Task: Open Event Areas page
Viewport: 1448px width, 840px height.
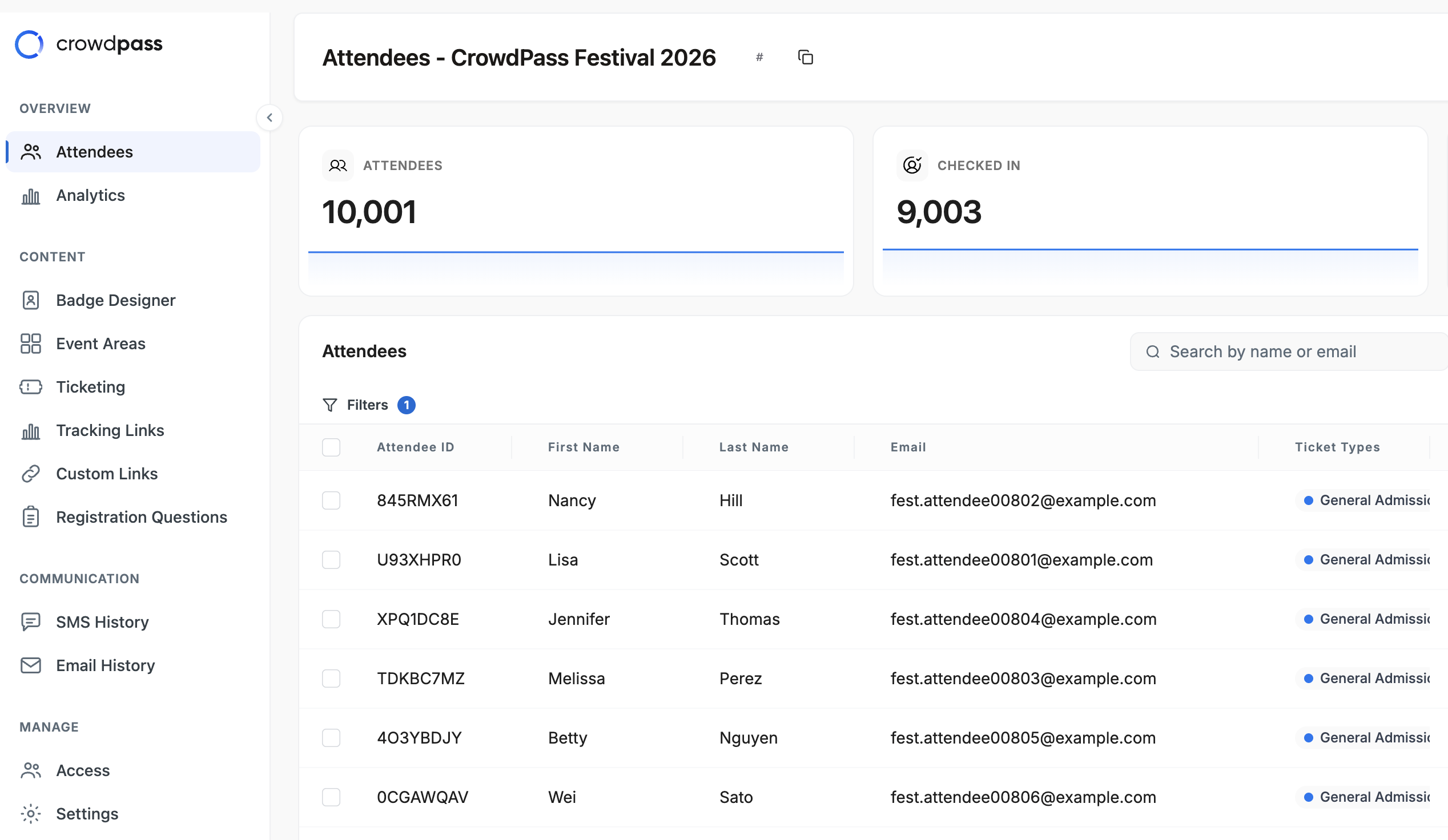Action: [x=132, y=344]
